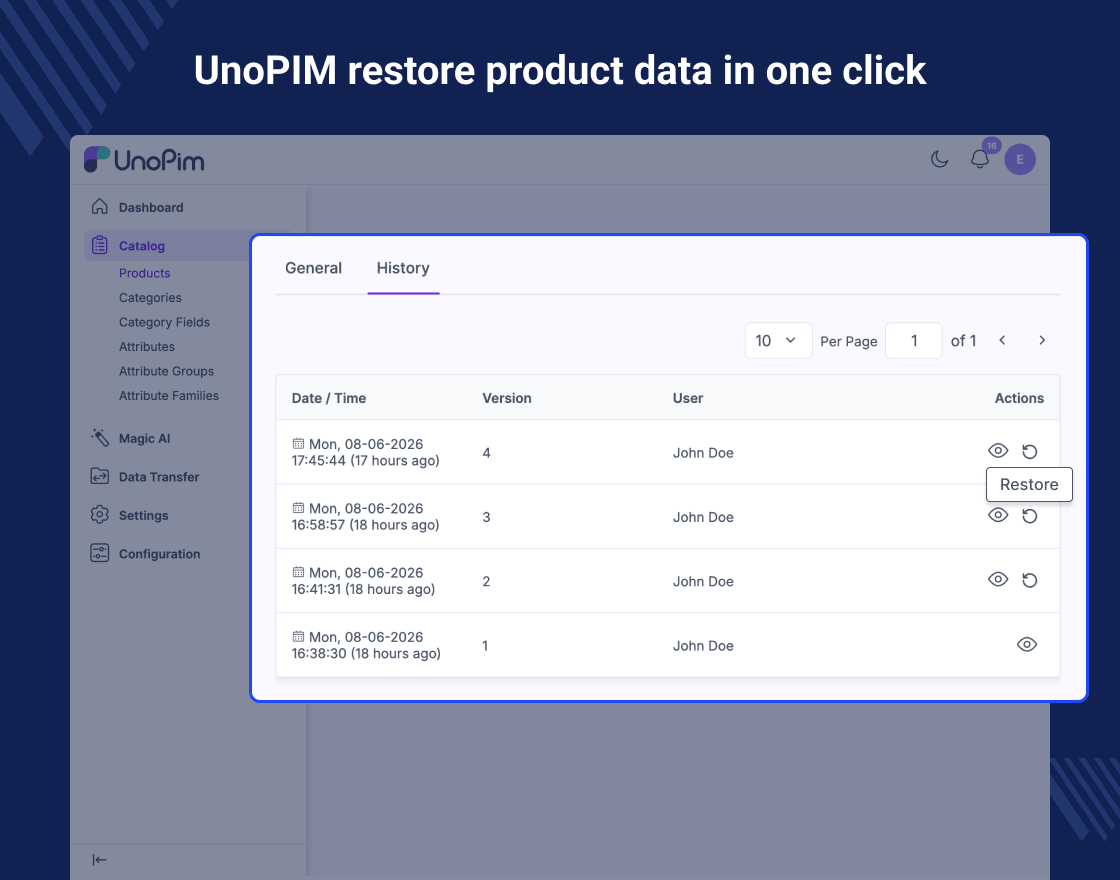
Task: Go to Products in Catalog
Action: pyautogui.click(x=144, y=273)
